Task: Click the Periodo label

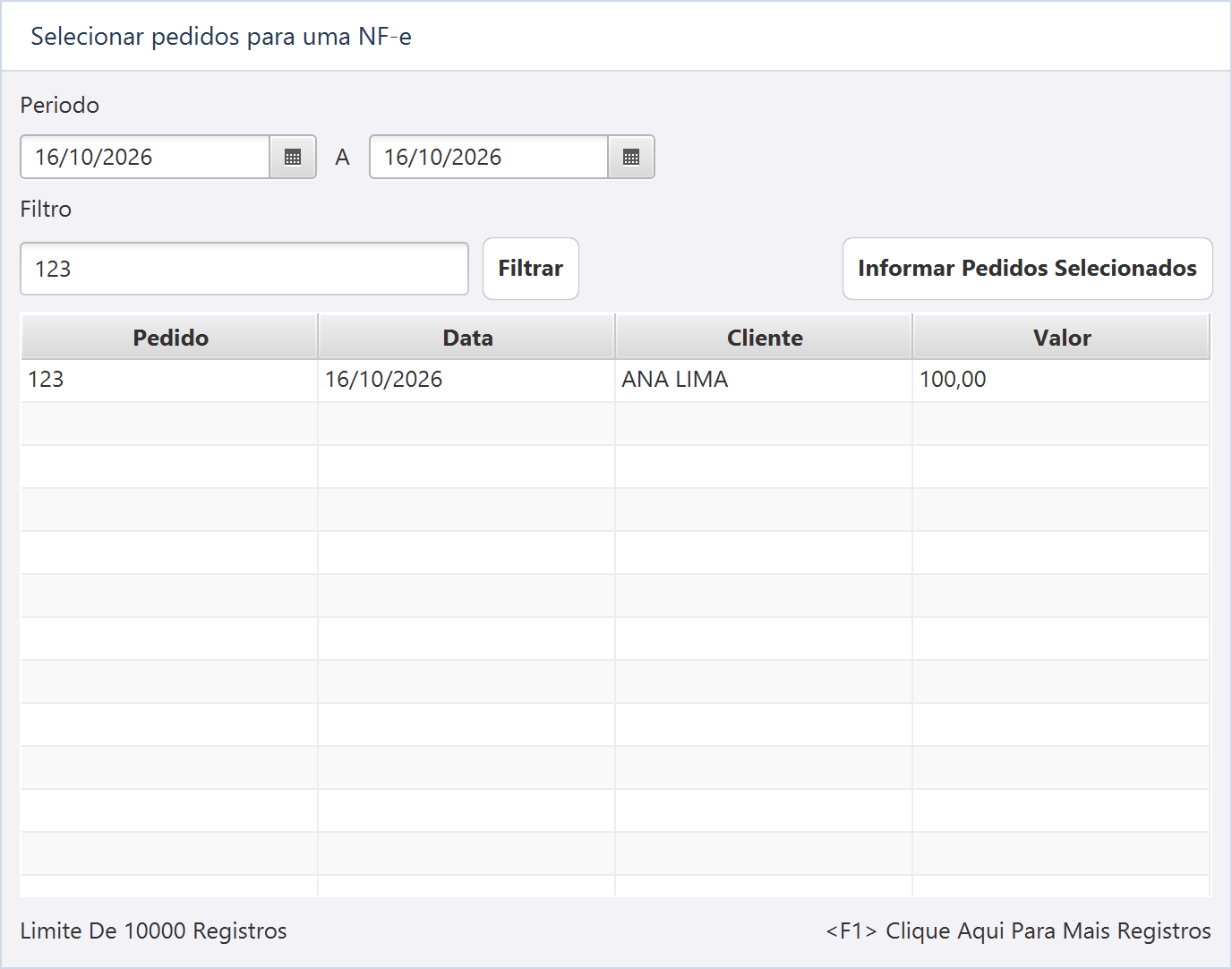Action: (x=60, y=105)
